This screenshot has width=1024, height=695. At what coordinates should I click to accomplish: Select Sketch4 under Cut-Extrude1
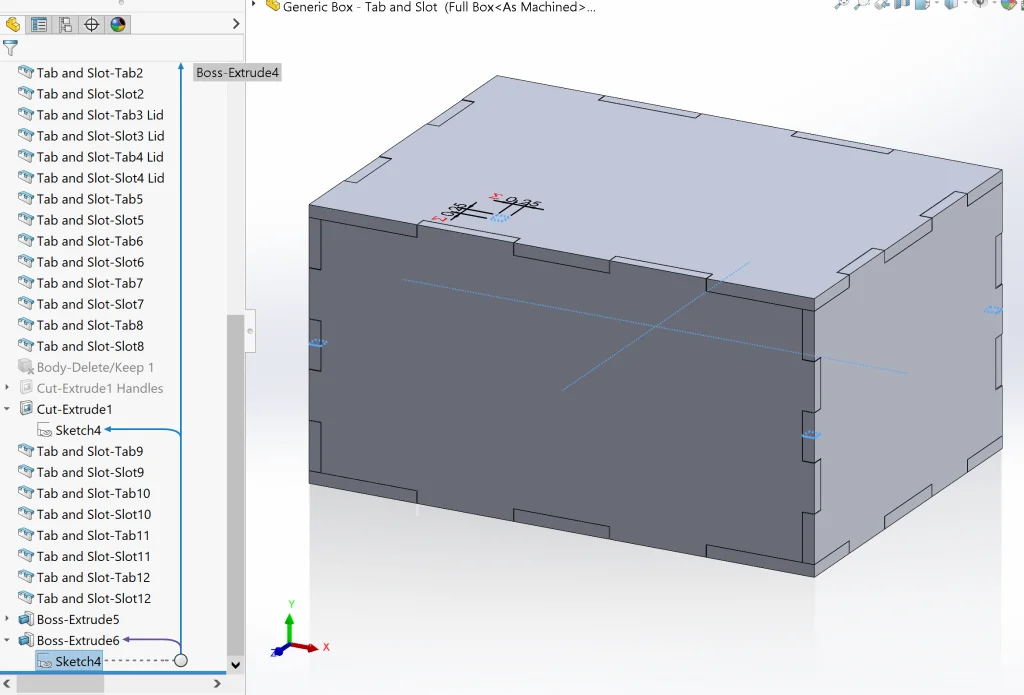pyautogui.click(x=78, y=430)
